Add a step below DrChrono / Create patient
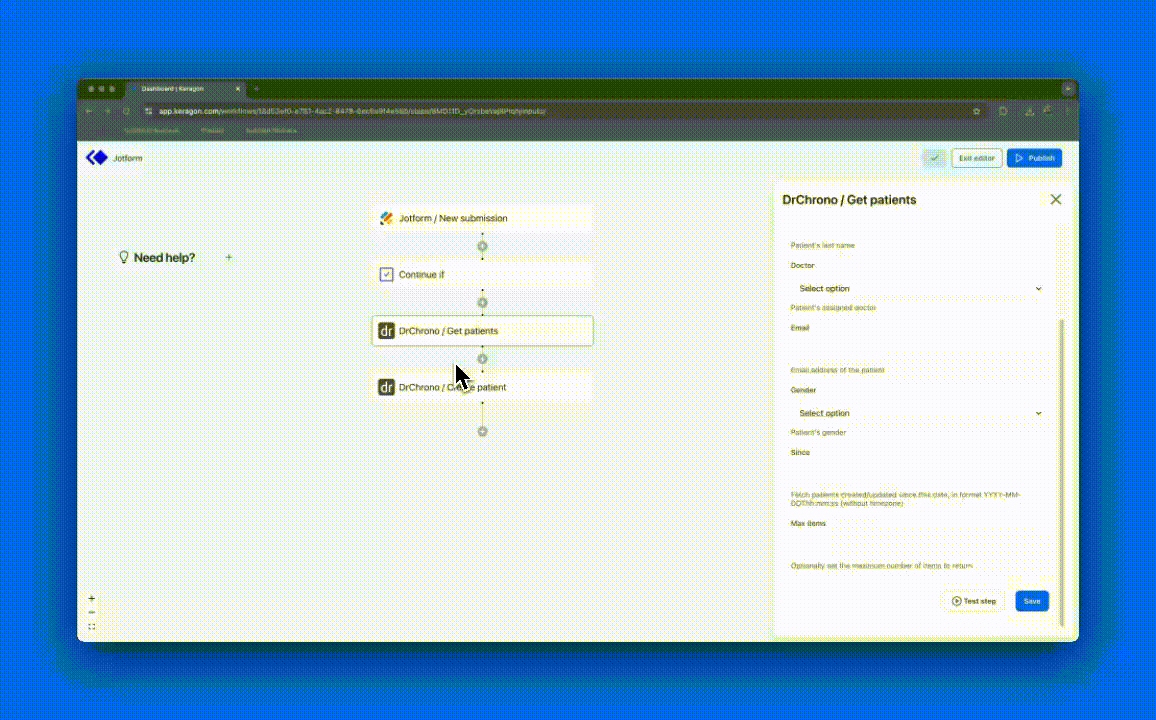Viewport: 1156px width, 720px height. [482, 431]
